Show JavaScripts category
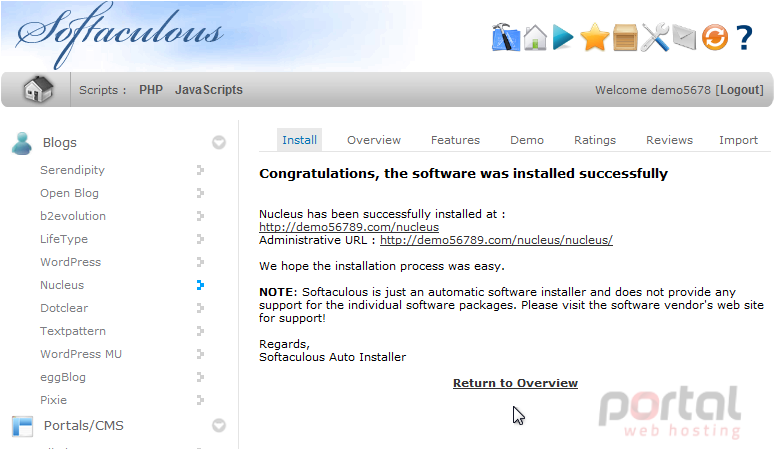 [209, 90]
